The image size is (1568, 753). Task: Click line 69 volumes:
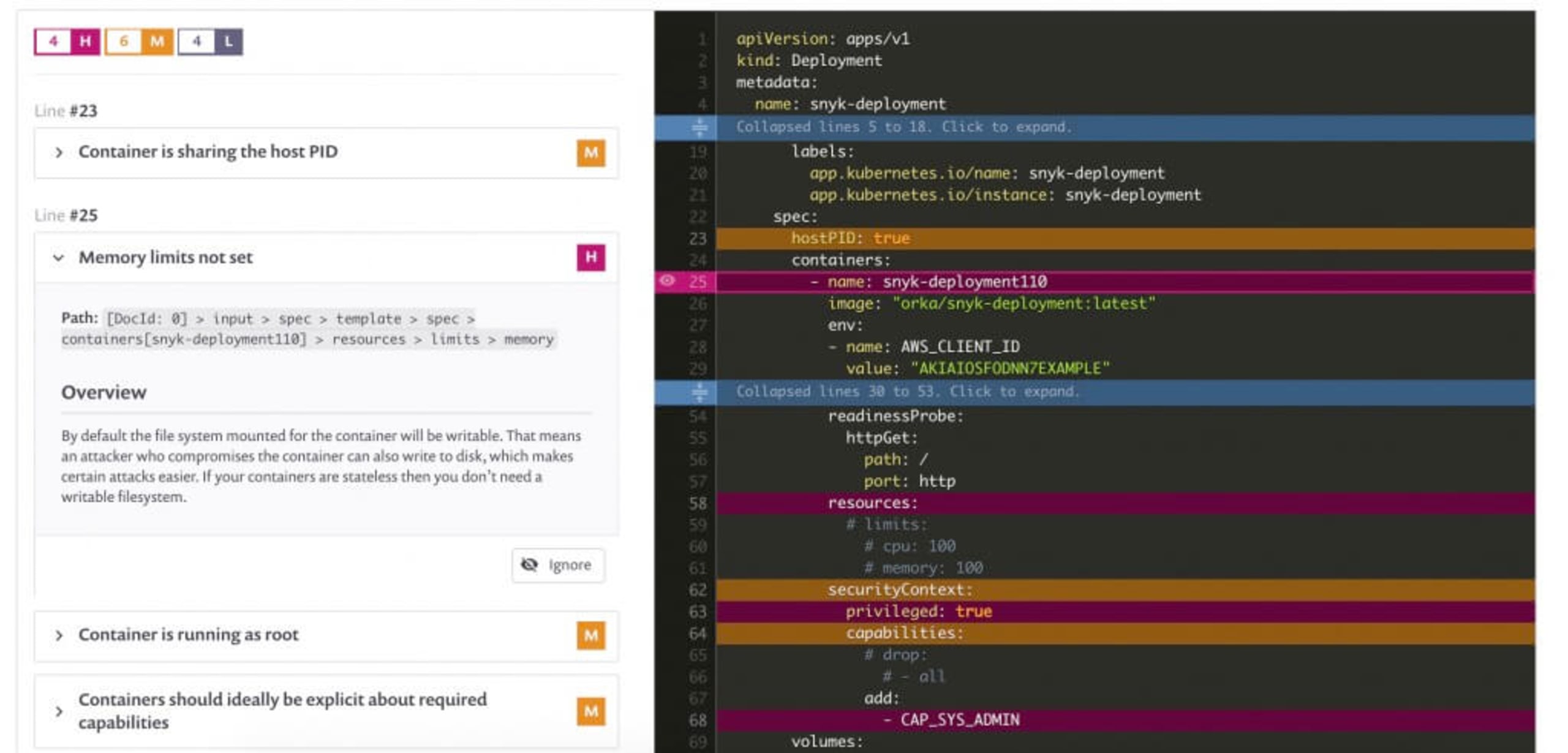coord(827,742)
